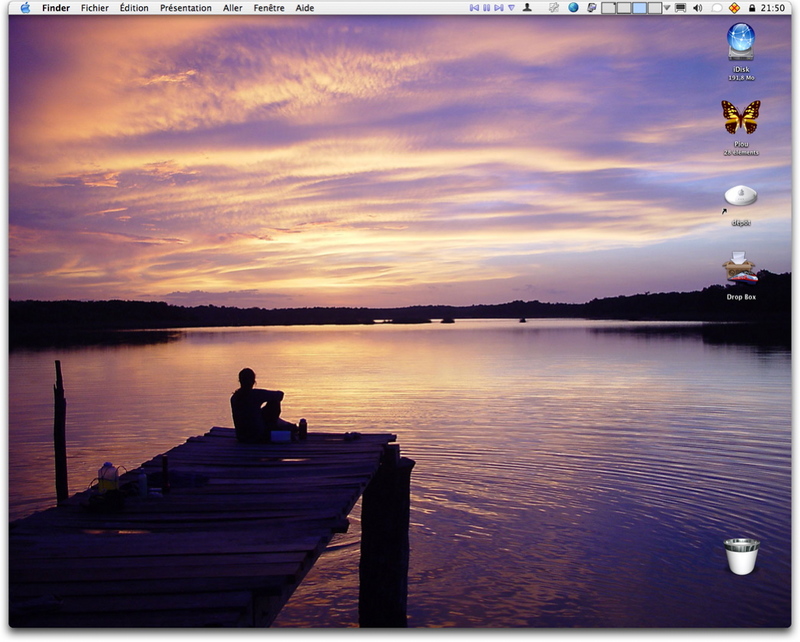The width and height of the screenshot is (800, 642).
Task: Expand the playback controls dropdown triangle
Action: [511, 8]
